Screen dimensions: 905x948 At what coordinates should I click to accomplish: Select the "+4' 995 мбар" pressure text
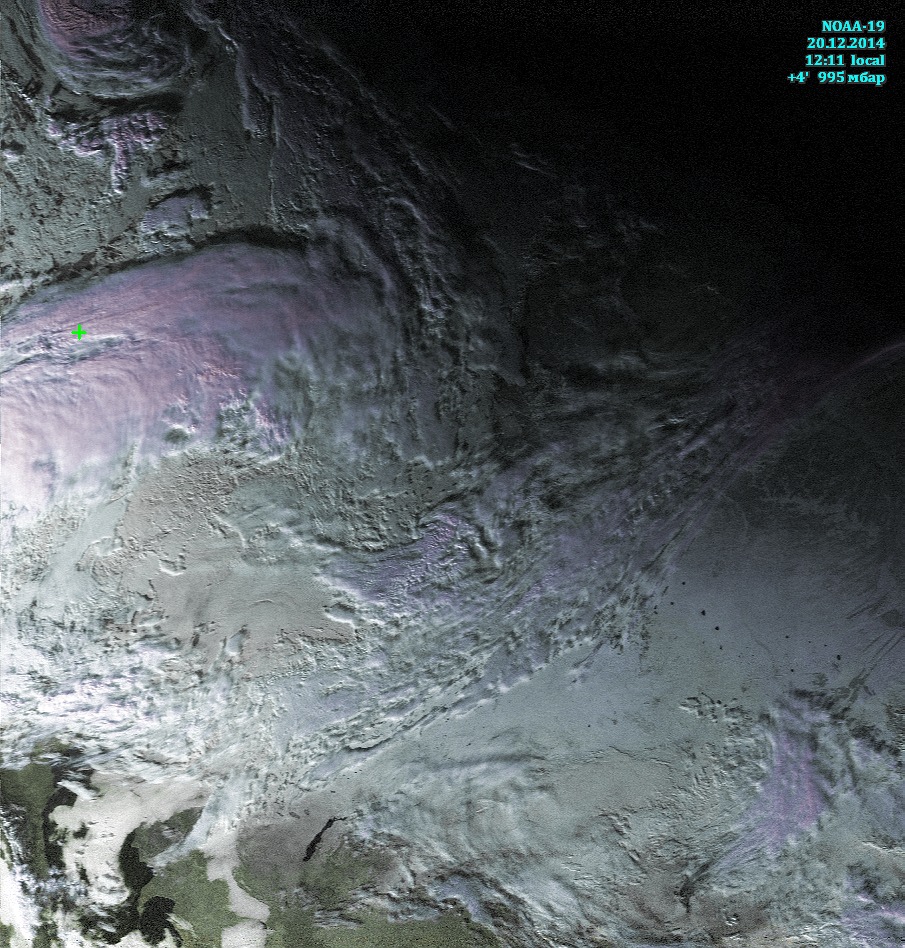[836, 77]
